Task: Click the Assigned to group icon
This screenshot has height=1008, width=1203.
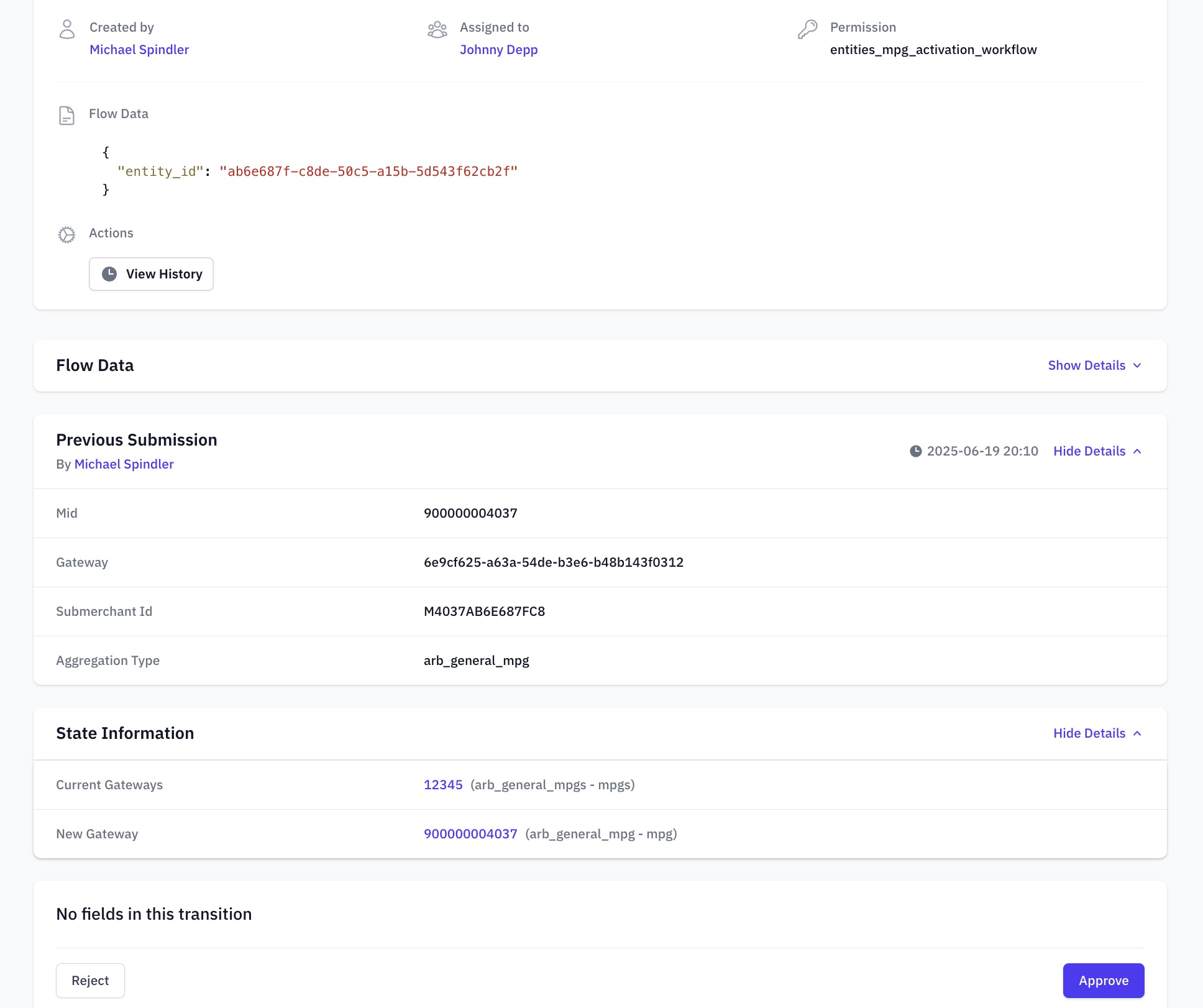Action: (437, 29)
